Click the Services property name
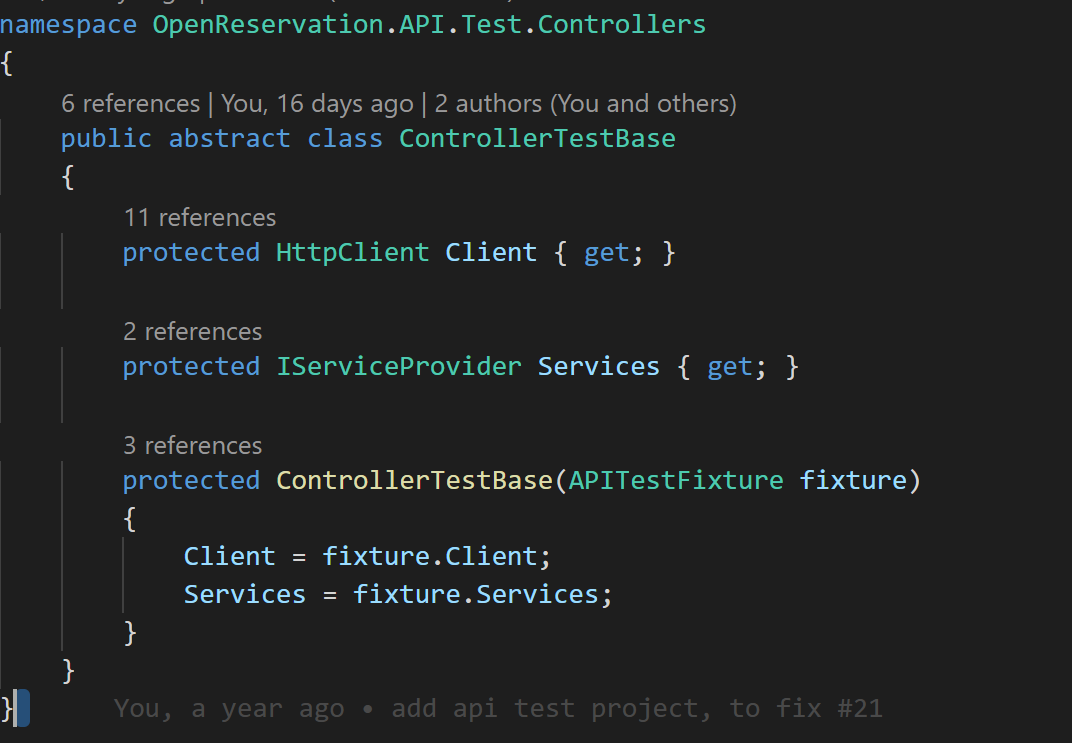Screen dimensions: 1072x743 pos(599,367)
